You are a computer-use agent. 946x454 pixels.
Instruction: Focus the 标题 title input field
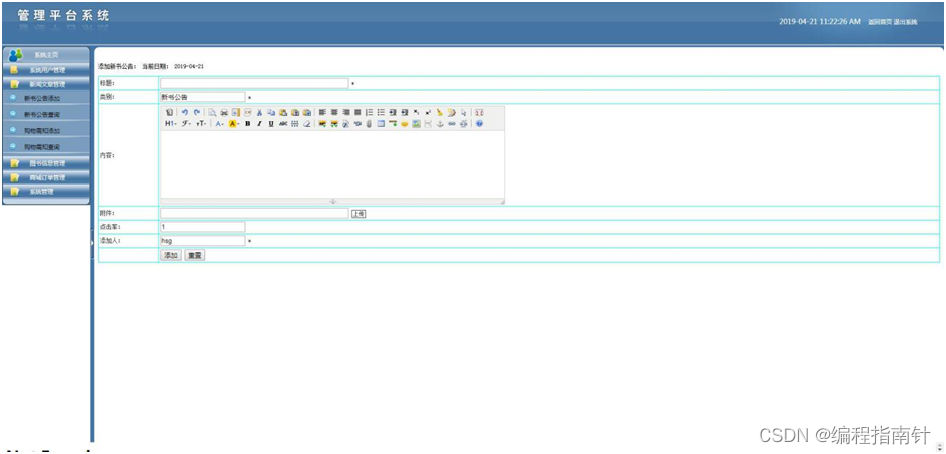(254, 83)
